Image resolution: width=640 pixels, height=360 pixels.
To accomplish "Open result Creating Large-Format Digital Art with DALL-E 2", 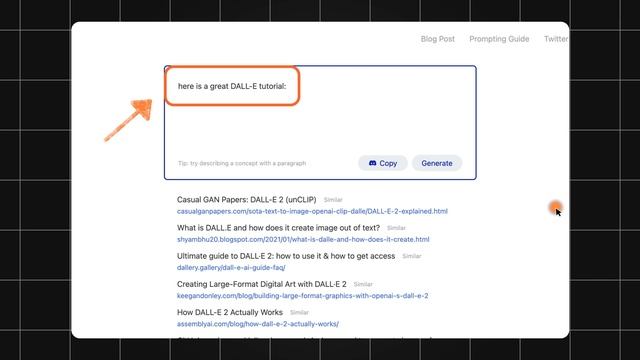I will (262, 284).
